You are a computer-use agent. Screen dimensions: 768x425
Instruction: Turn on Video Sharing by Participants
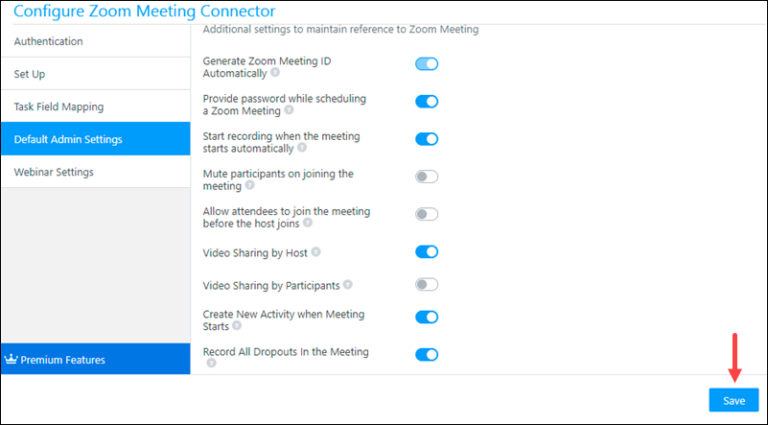tap(427, 285)
